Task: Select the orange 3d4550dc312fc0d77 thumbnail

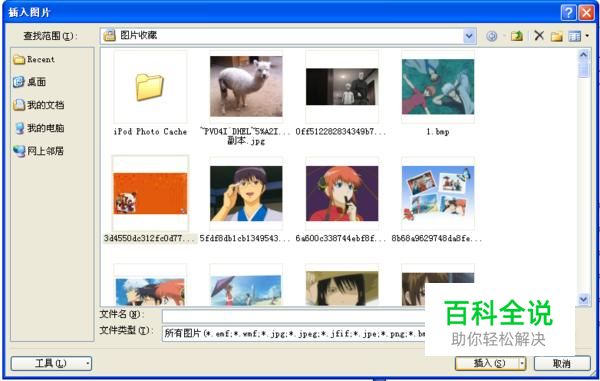Action: point(150,193)
